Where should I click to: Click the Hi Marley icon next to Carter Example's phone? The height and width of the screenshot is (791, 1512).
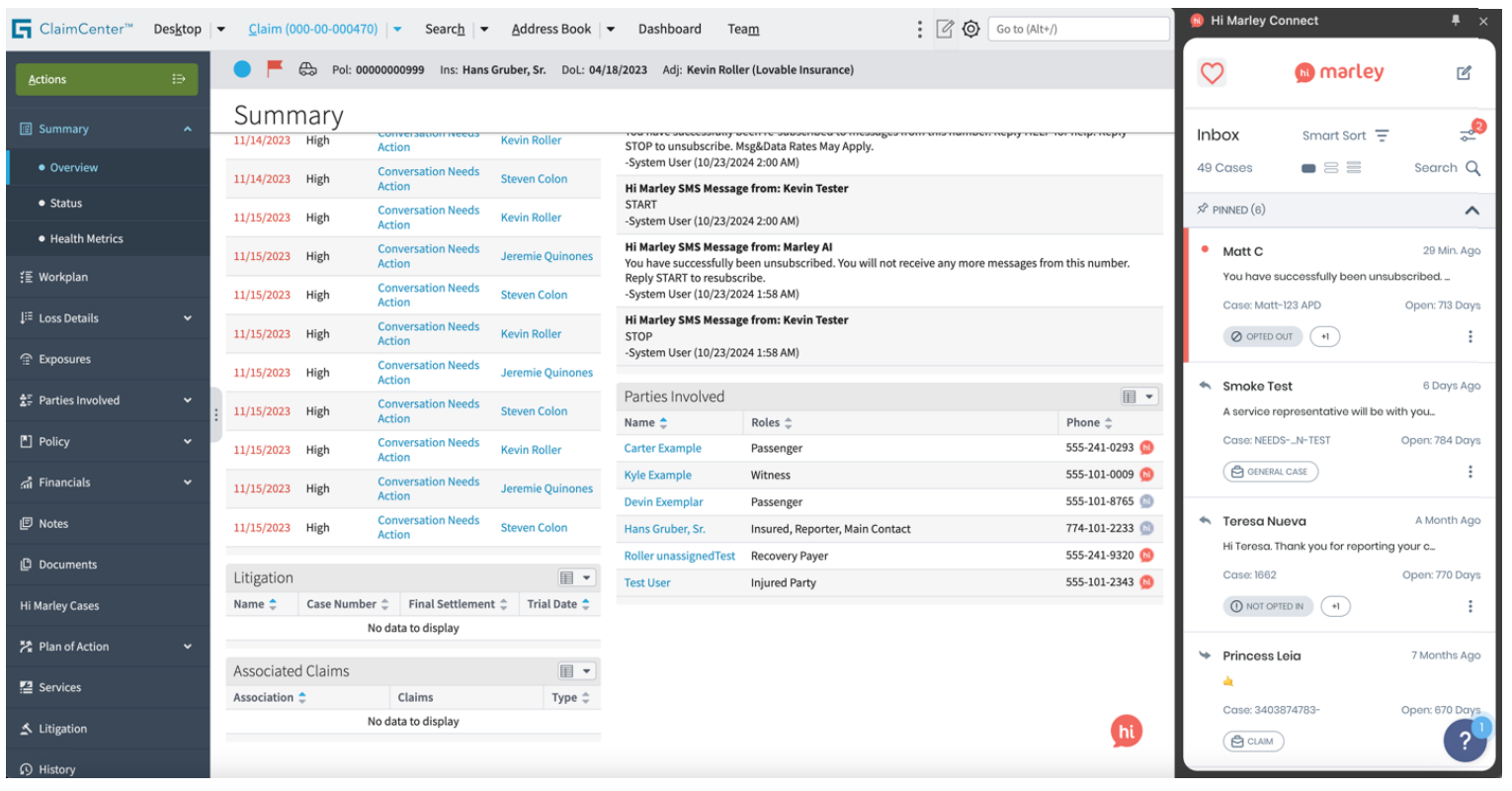click(1147, 448)
